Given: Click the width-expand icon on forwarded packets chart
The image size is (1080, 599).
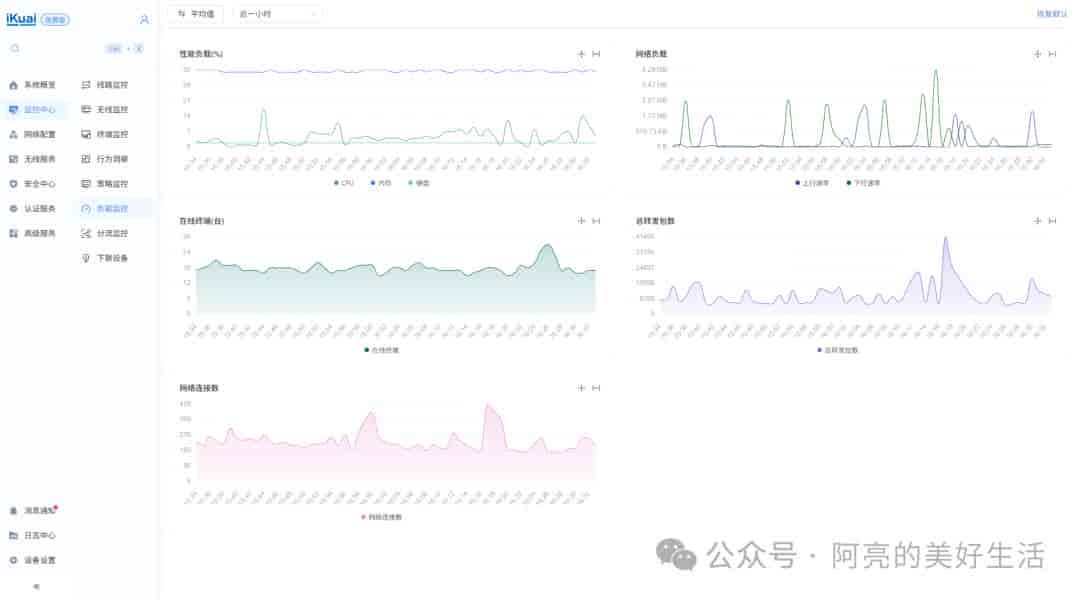Looking at the screenshot, I should pyautogui.click(x=1052, y=221).
